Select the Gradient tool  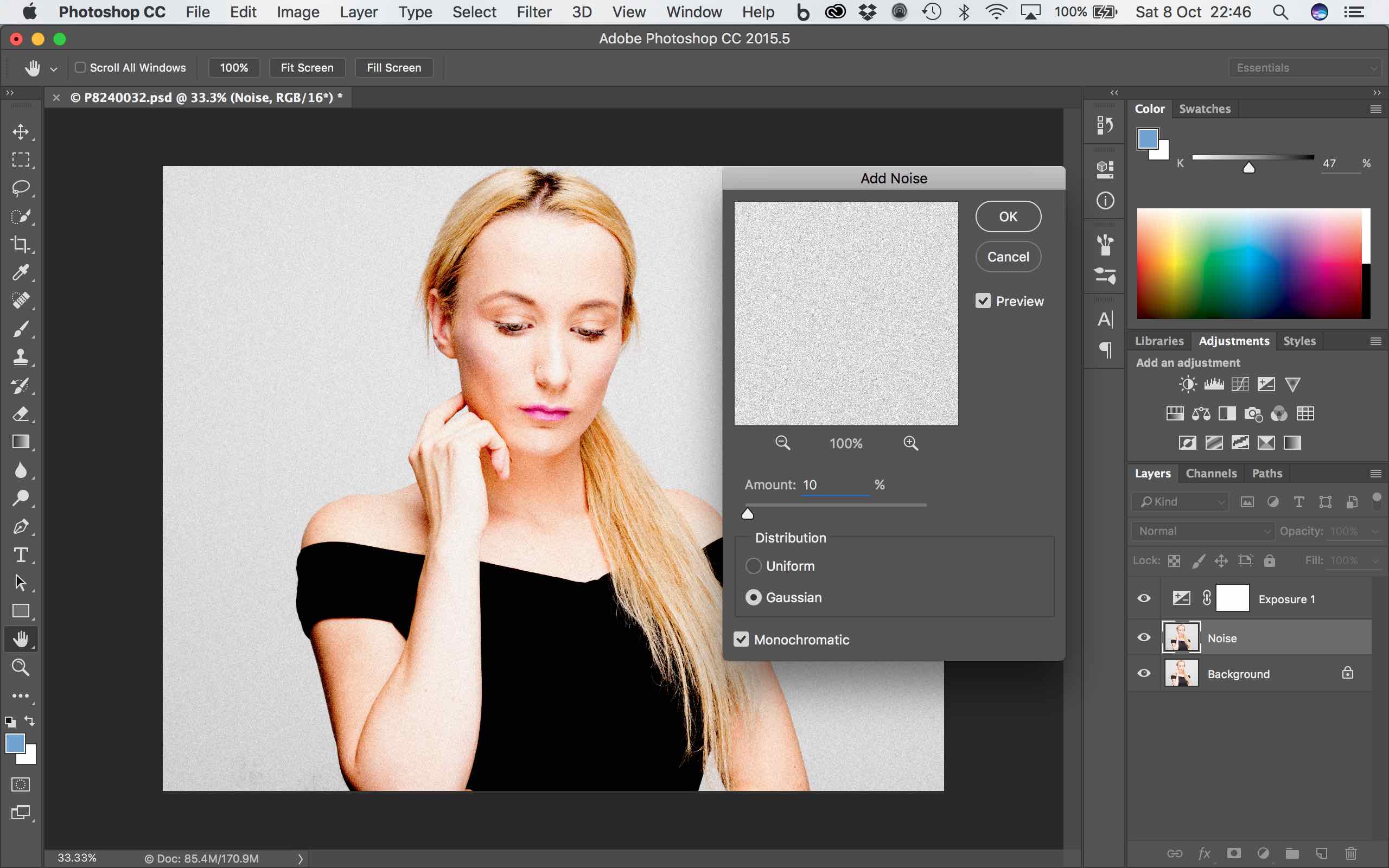pyautogui.click(x=21, y=442)
